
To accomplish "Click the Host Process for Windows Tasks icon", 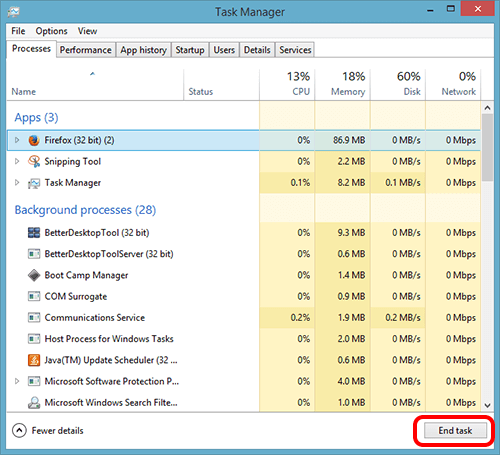I will click(x=34, y=339).
